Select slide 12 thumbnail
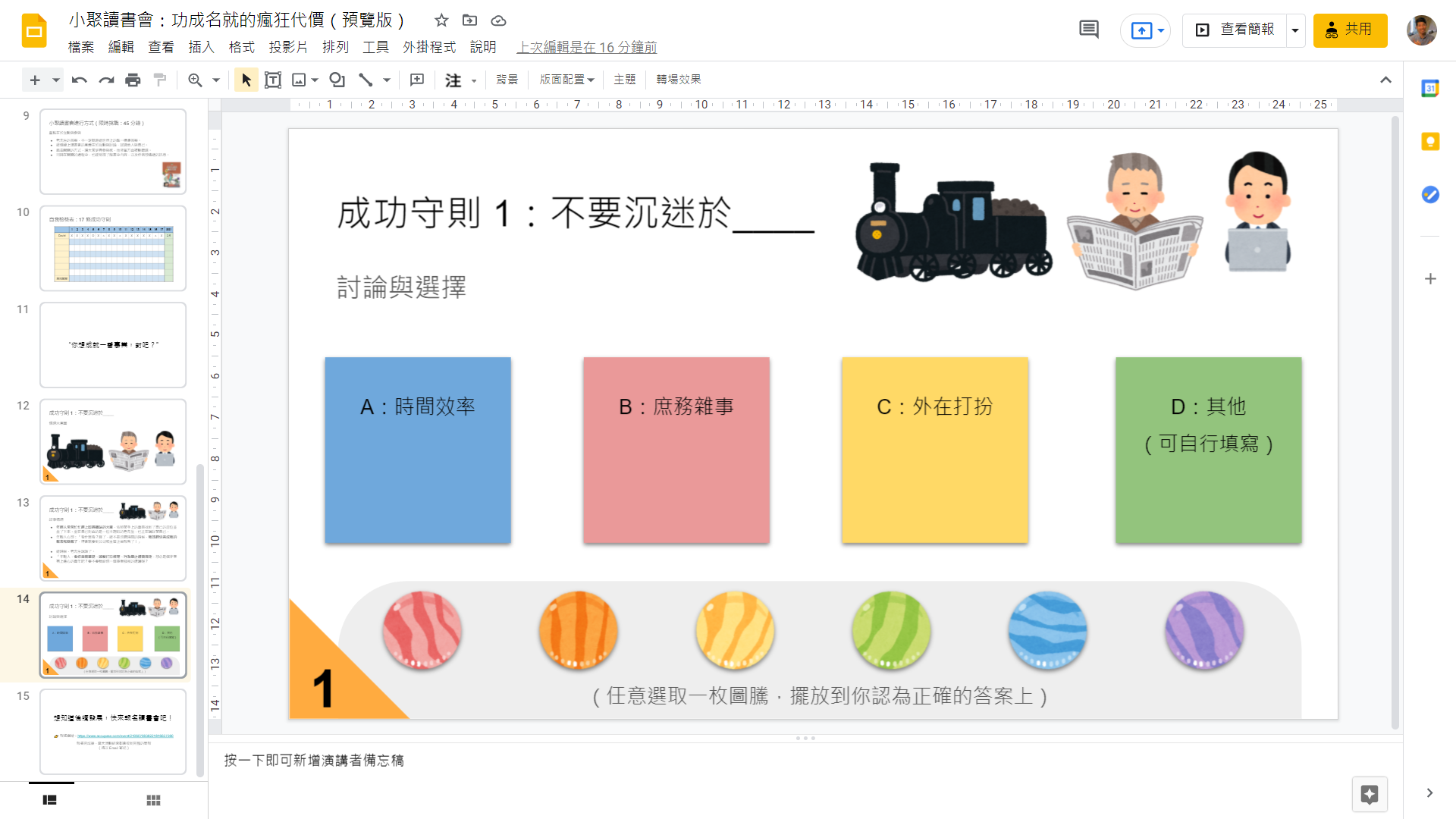This screenshot has width=1456, height=819. 113,441
